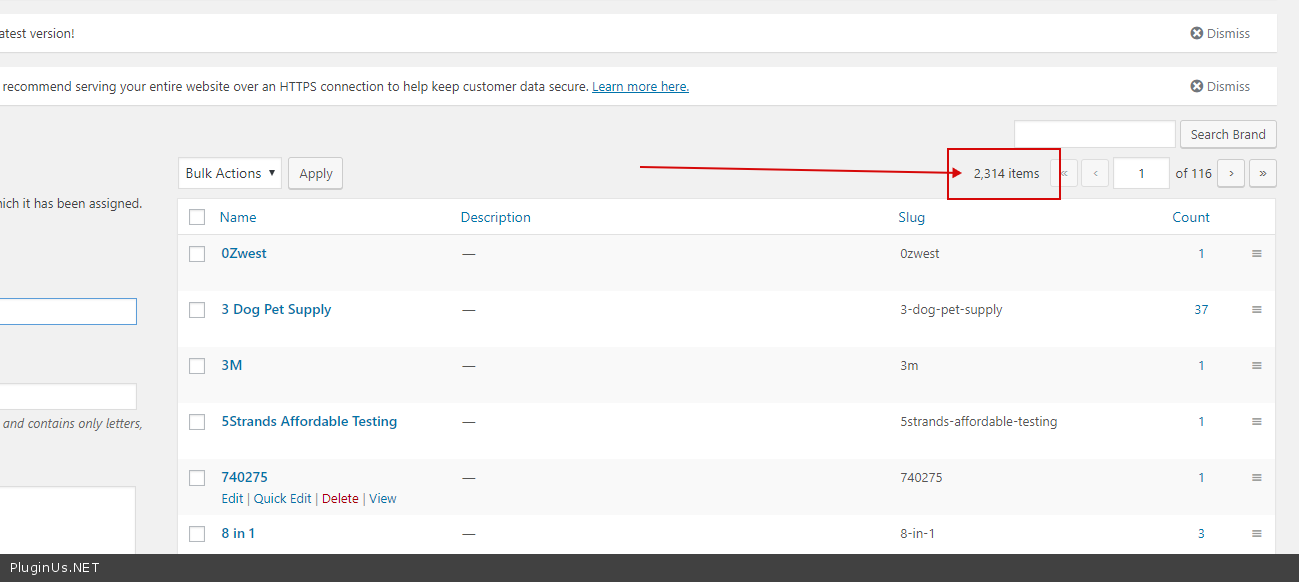Viewport: 1299px width, 582px height.
Task: Sort table by Name column
Action: (238, 217)
